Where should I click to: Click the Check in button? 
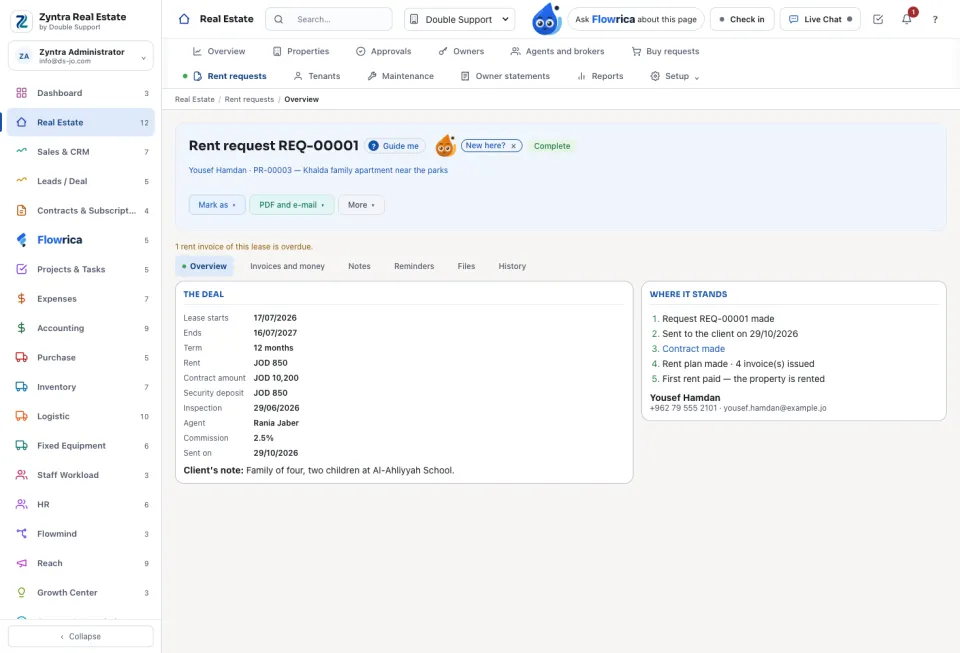(x=741, y=19)
